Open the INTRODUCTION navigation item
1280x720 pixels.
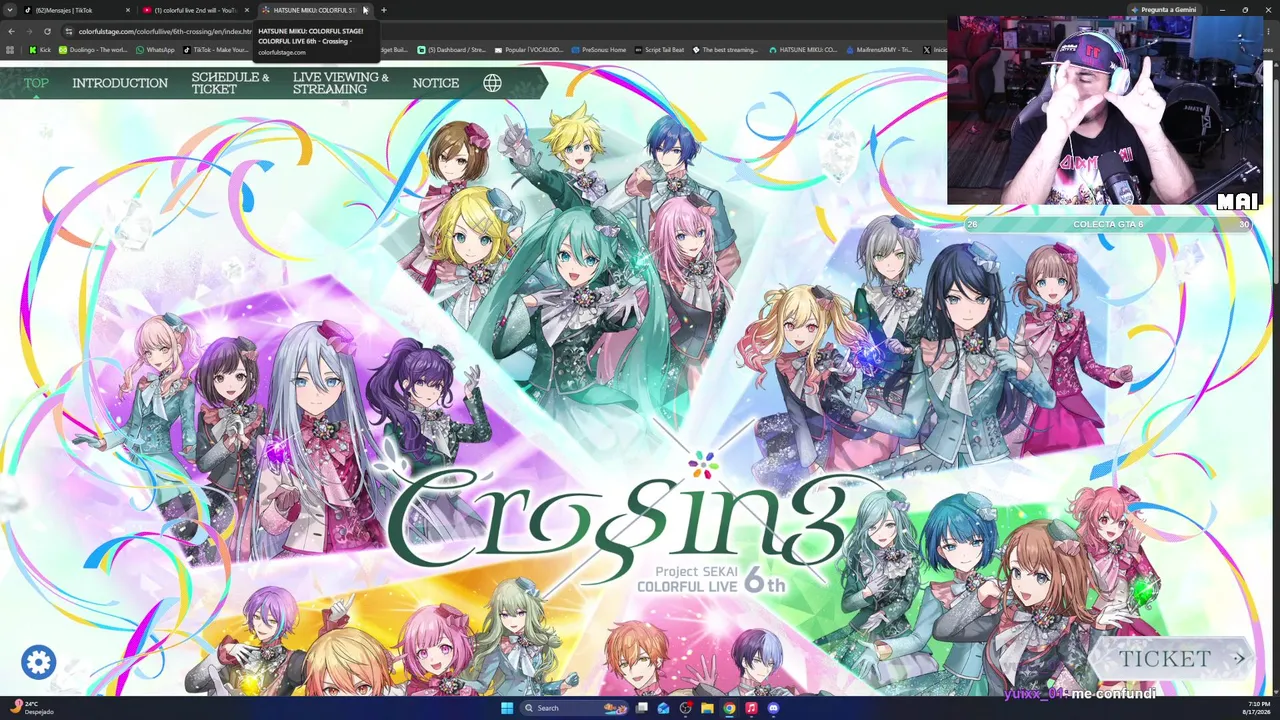click(120, 83)
